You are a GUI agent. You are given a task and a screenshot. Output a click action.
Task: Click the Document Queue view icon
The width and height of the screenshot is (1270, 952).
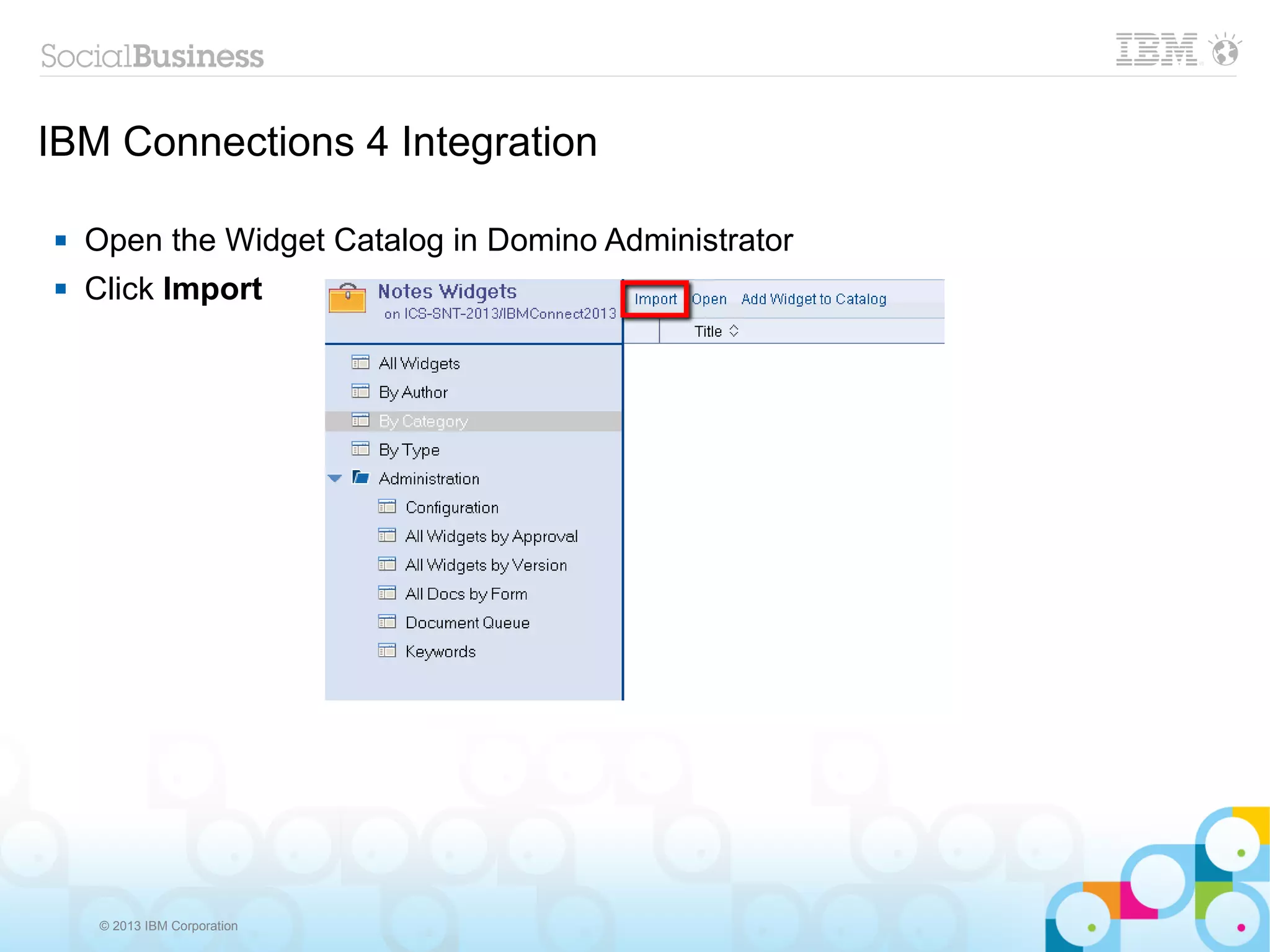pos(387,621)
